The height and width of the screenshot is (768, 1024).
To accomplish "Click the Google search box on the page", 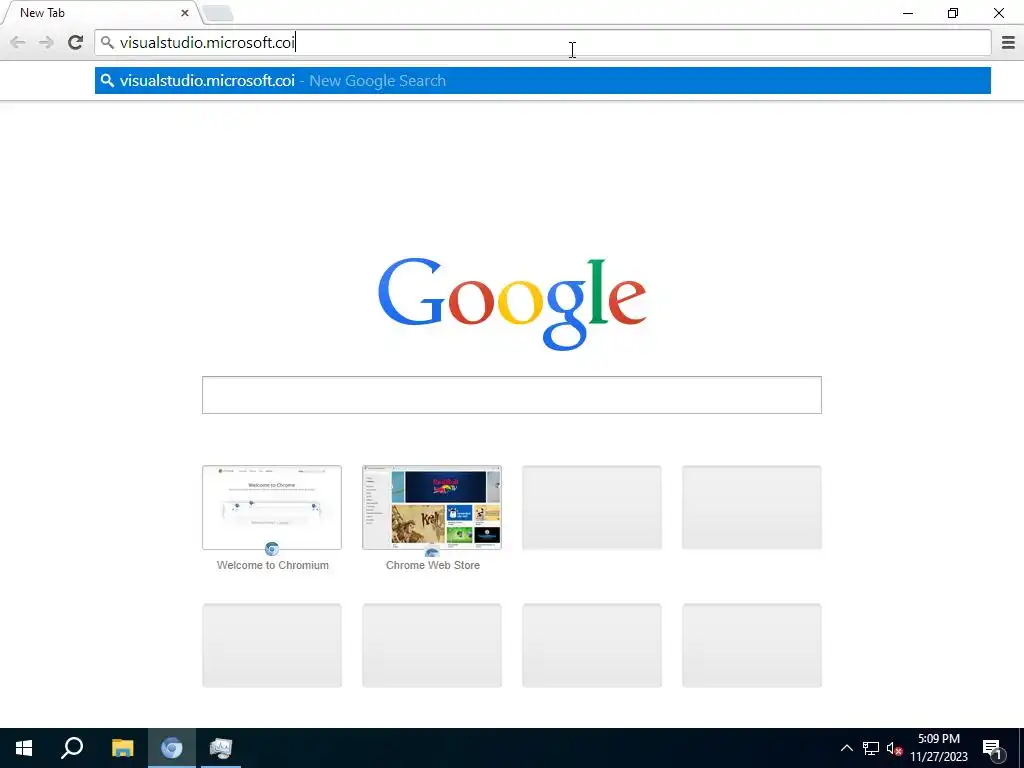I will point(512,395).
